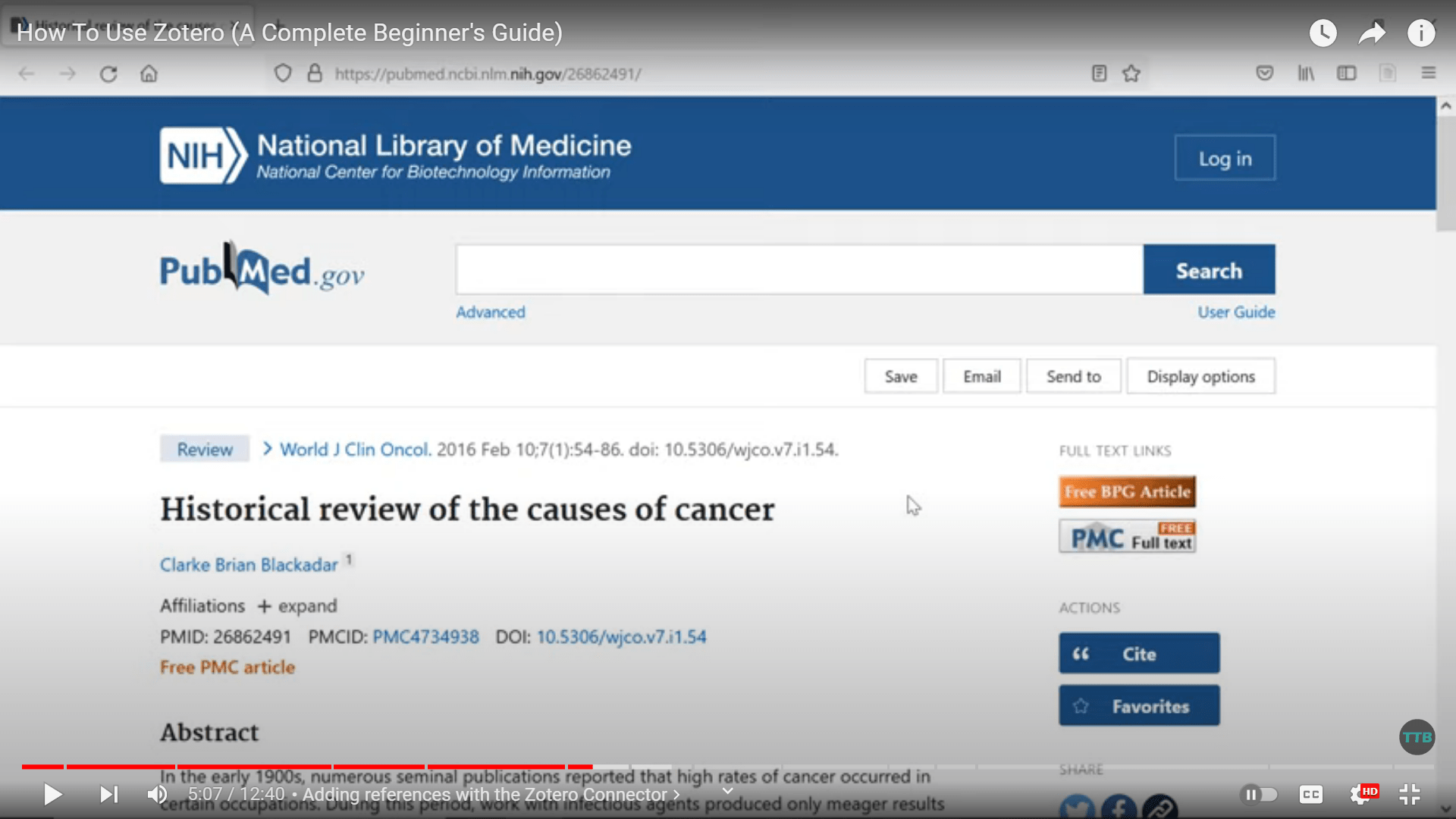1456x819 pixels.
Task: Click YouTube watch later clock icon
Action: point(1323,33)
